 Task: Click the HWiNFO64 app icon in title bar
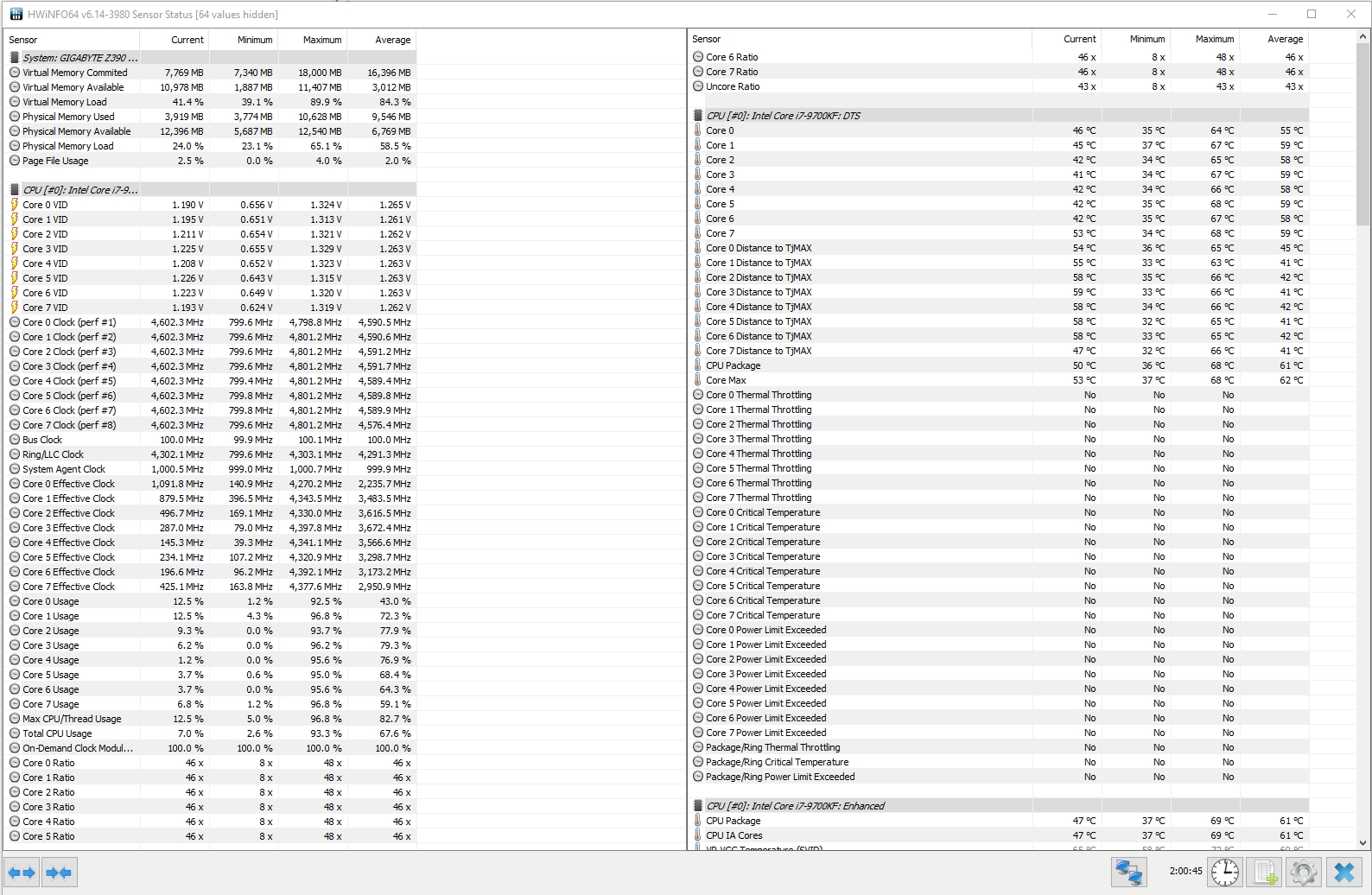point(16,14)
